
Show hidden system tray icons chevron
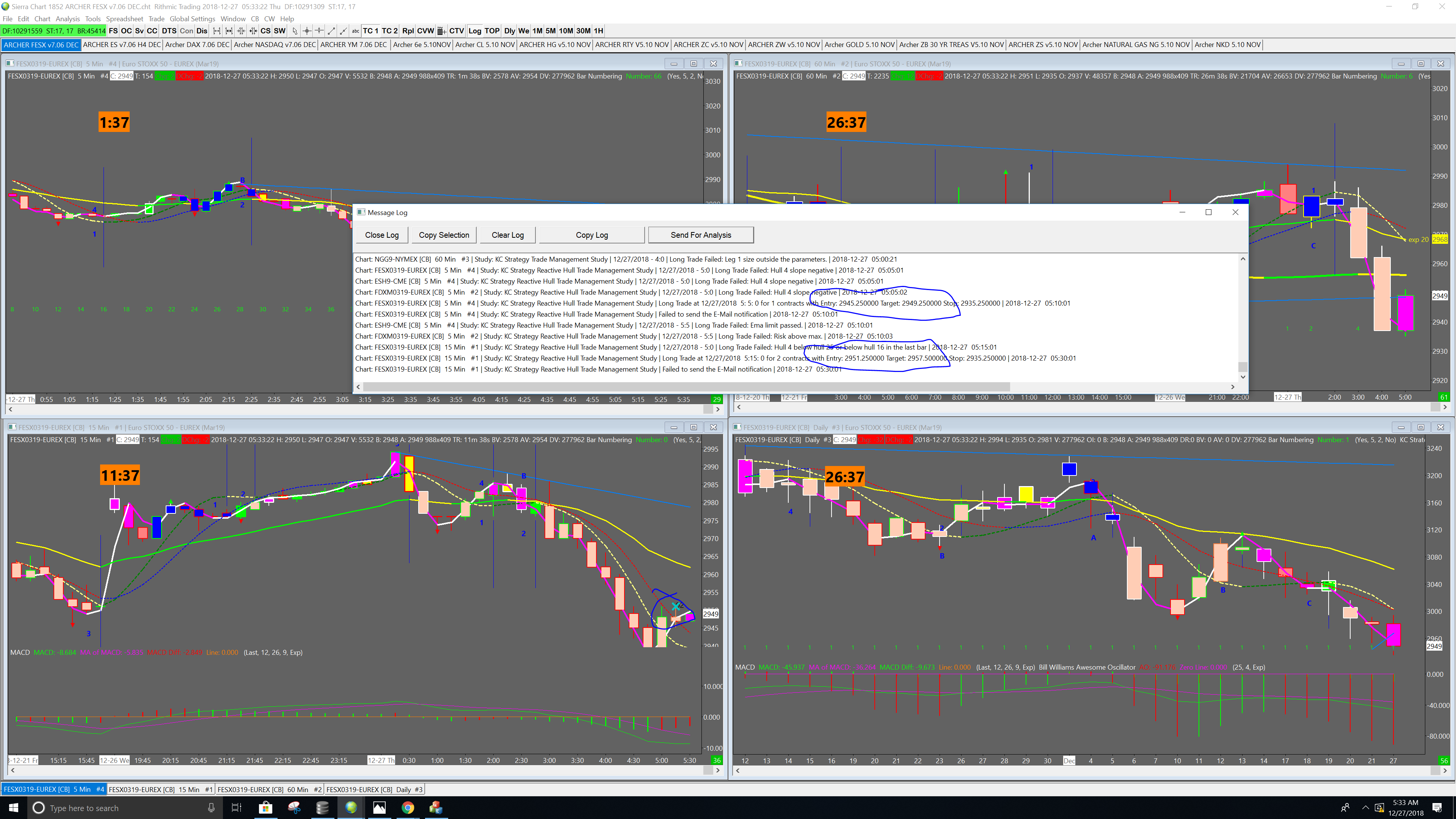1365,807
